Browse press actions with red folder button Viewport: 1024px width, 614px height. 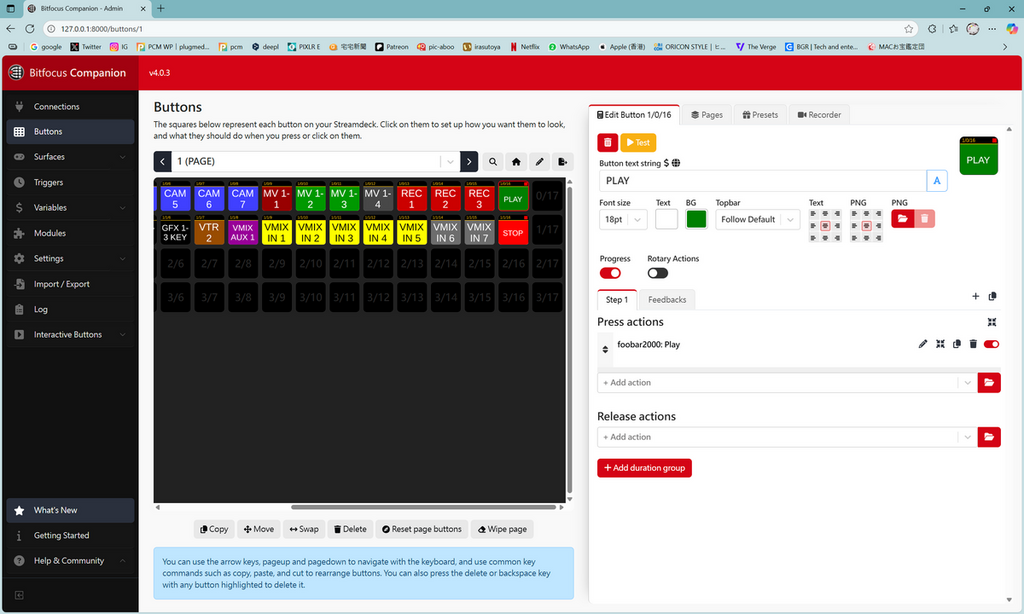tap(989, 383)
